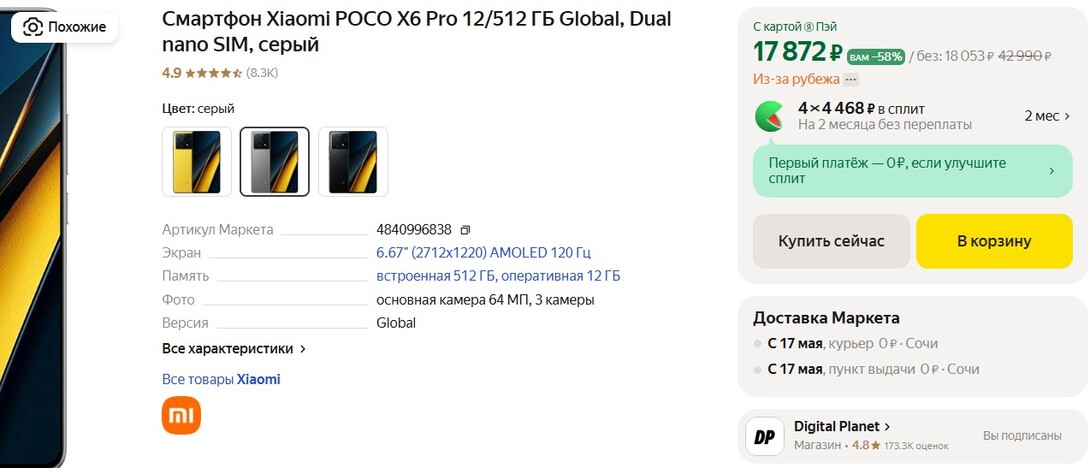Open the 2 мес split term selector
The width and height of the screenshot is (1090, 468).
[x=1047, y=116]
